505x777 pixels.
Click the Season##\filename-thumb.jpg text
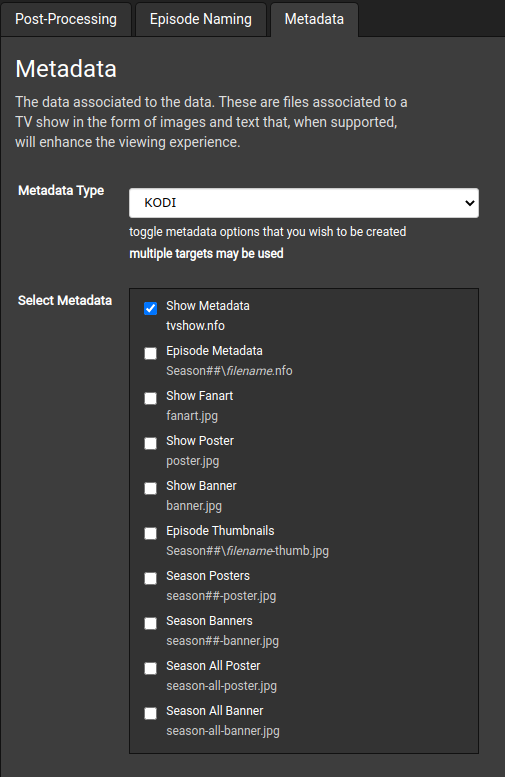tap(247, 551)
